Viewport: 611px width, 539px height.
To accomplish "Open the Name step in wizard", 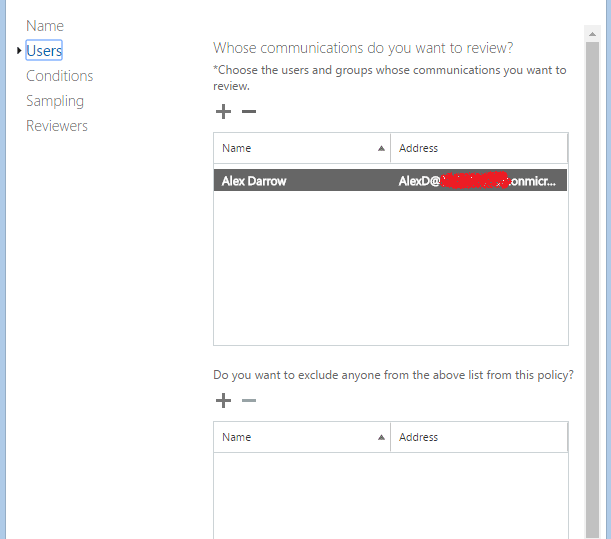I will pos(45,26).
